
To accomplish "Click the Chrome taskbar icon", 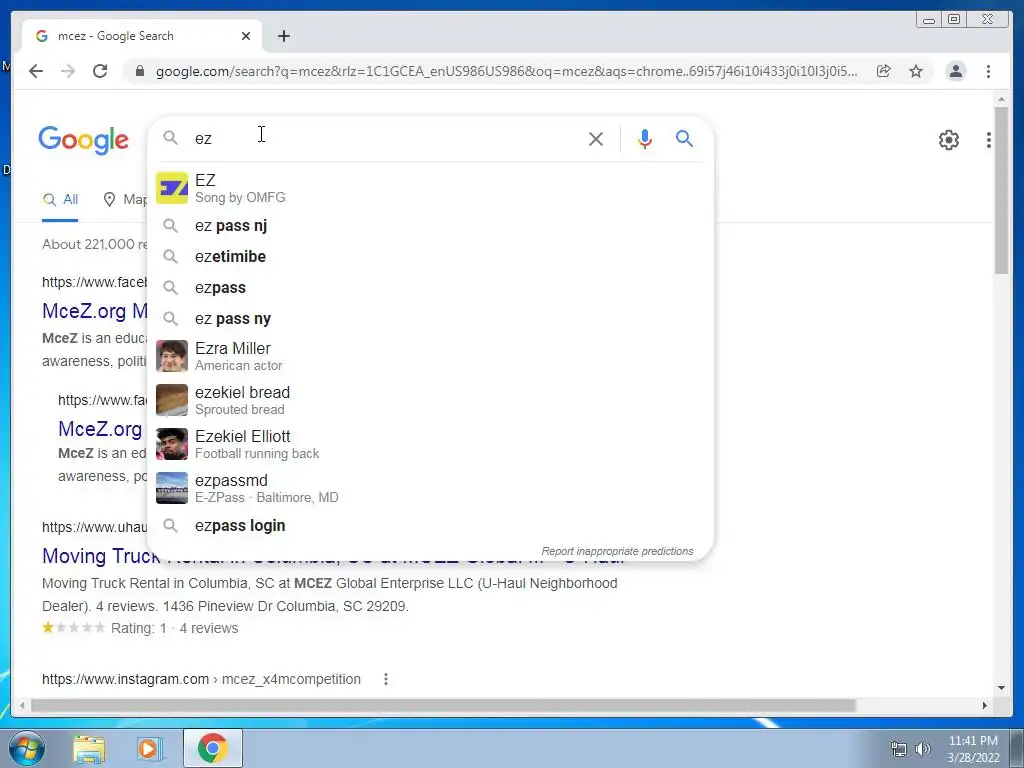I will click(x=212, y=748).
